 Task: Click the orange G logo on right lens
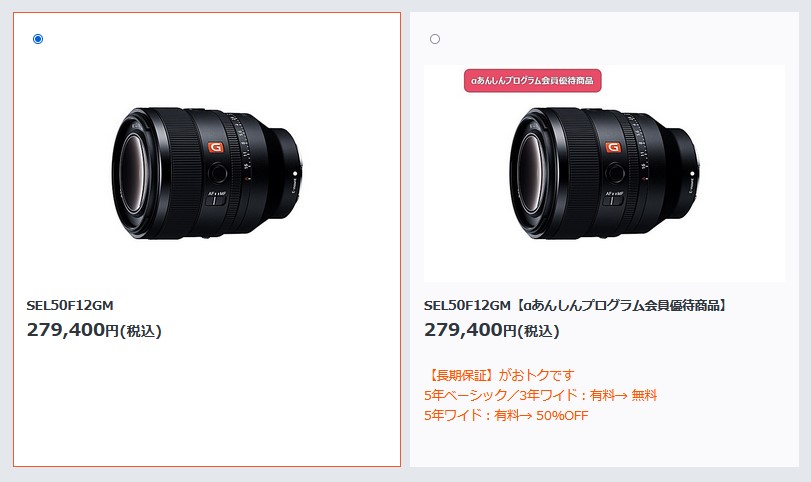613,147
